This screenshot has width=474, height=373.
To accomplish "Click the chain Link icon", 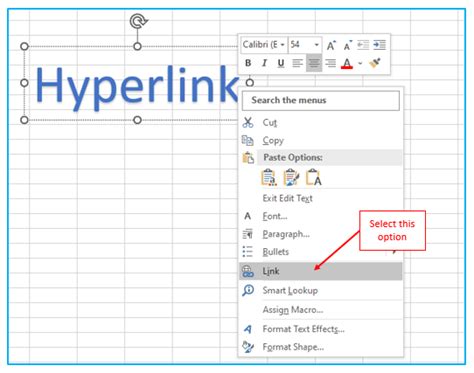I will (x=248, y=271).
